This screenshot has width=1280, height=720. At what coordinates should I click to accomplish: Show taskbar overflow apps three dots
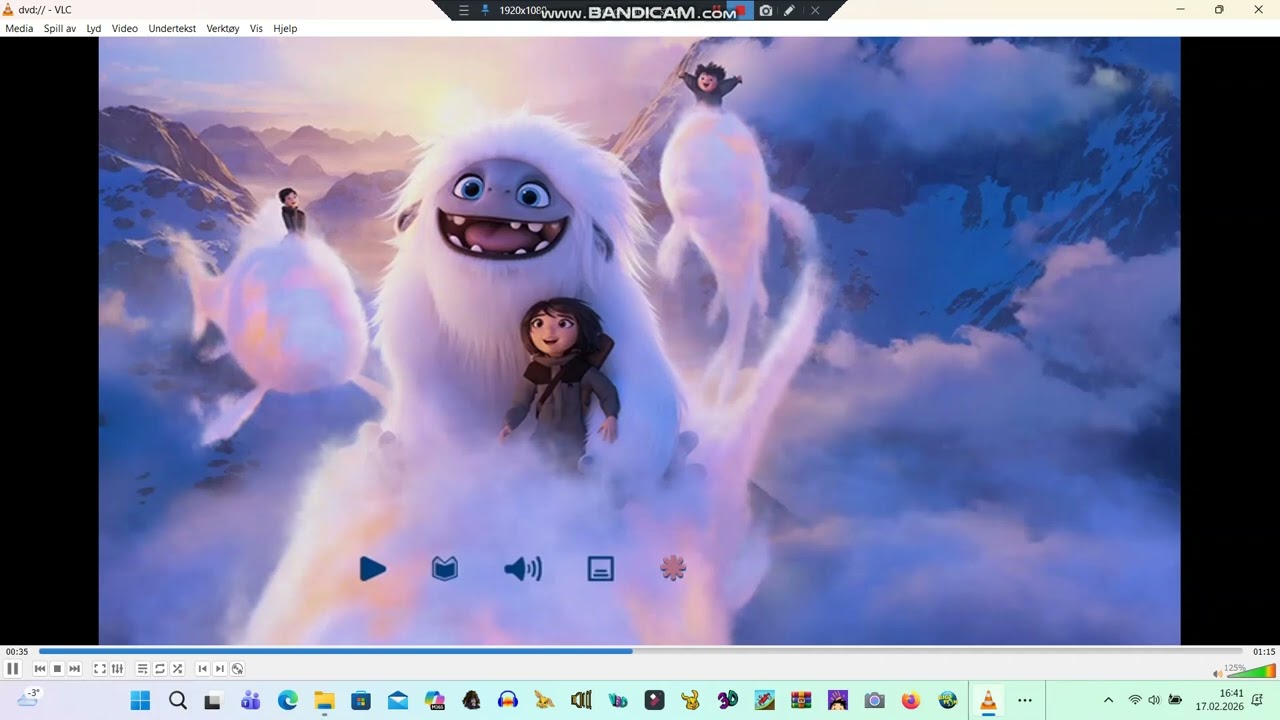tap(1025, 700)
